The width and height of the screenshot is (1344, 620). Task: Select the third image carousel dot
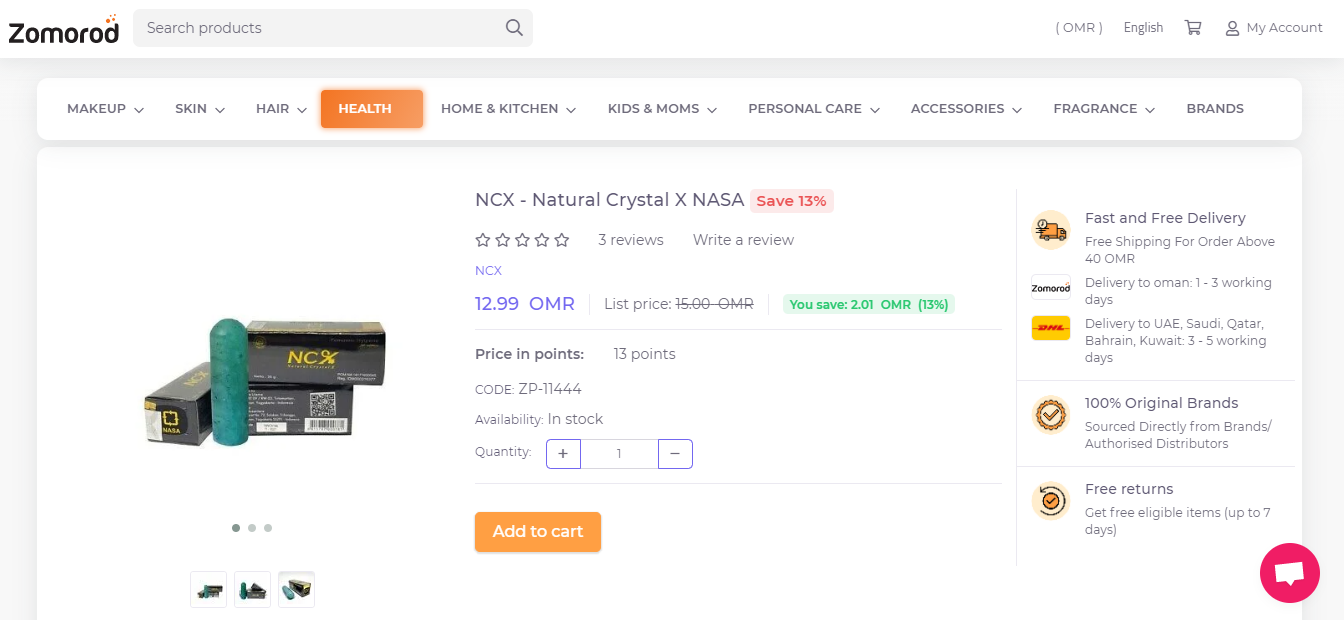pyautogui.click(x=268, y=528)
